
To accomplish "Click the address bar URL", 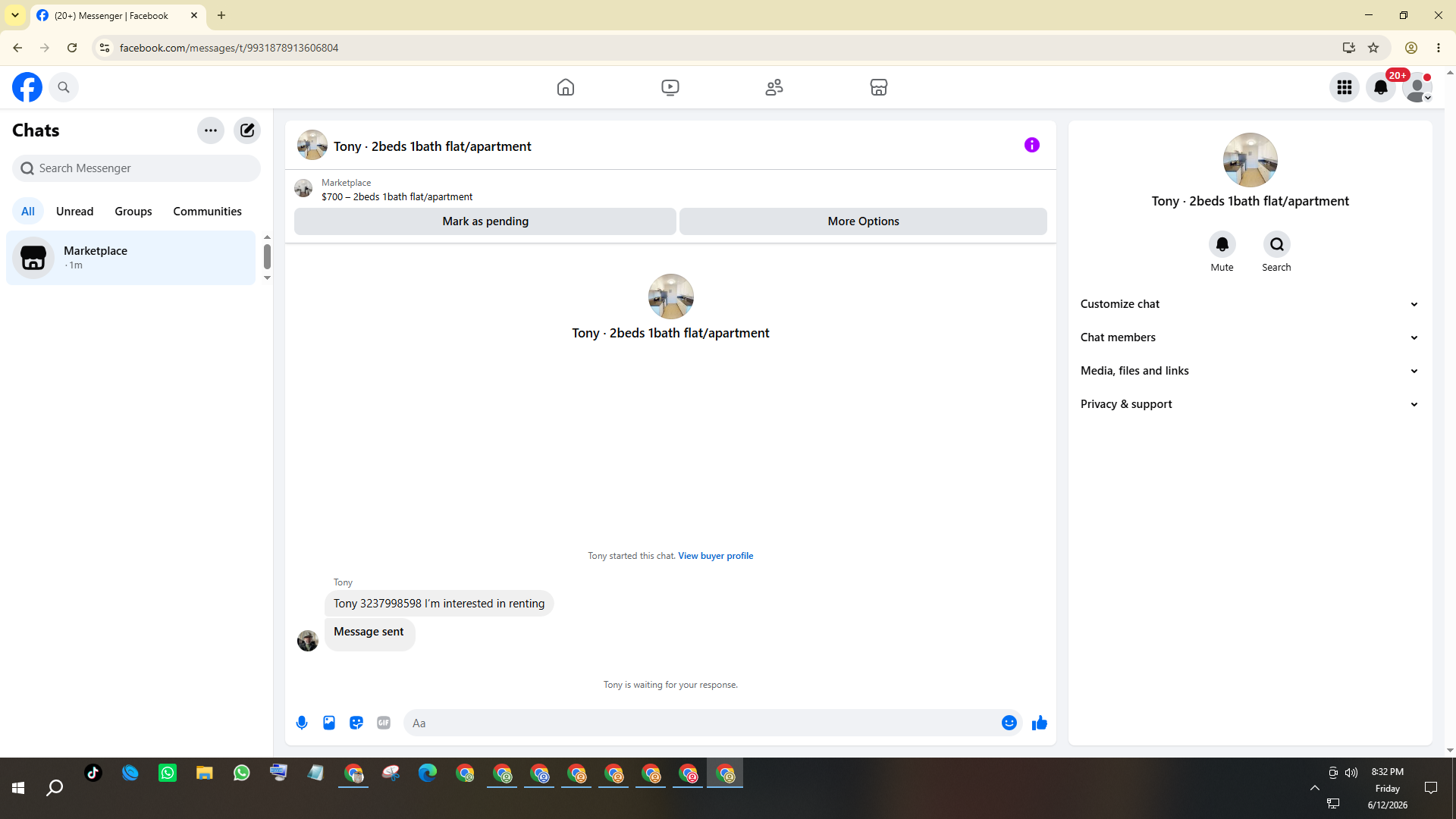I will [229, 48].
